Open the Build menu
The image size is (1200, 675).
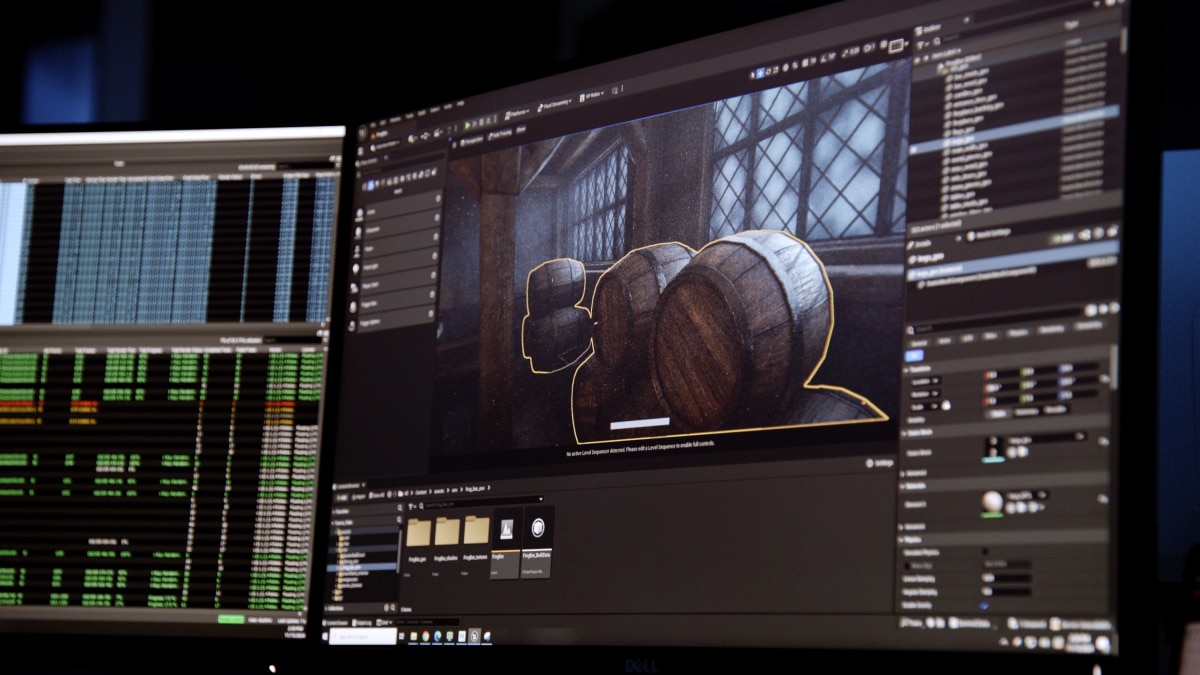[x=422, y=113]
